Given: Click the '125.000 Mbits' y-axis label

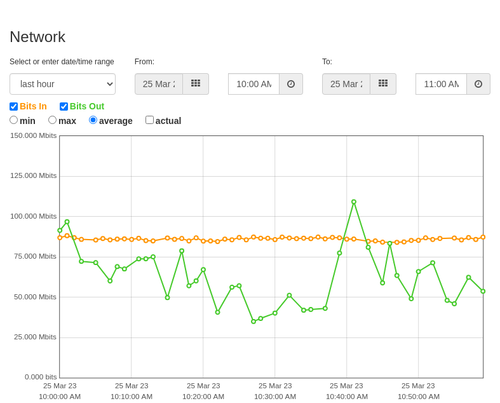Looking at the screenshot, I should tap(33, 176).
